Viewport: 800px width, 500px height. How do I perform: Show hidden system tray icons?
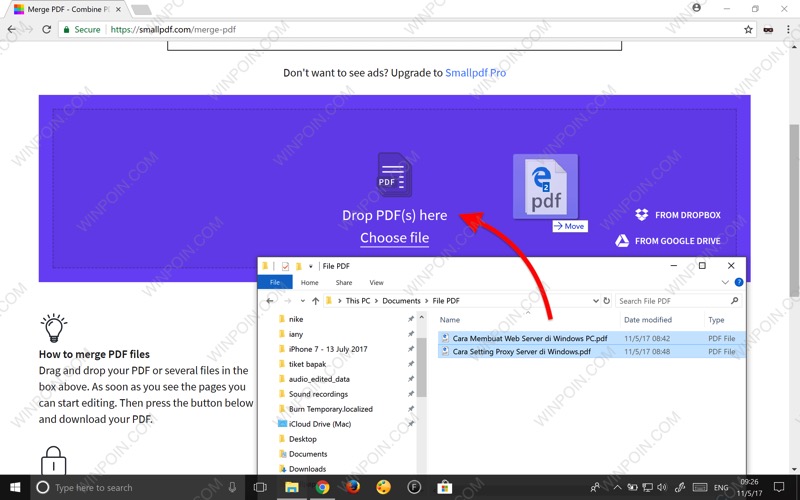617,488
